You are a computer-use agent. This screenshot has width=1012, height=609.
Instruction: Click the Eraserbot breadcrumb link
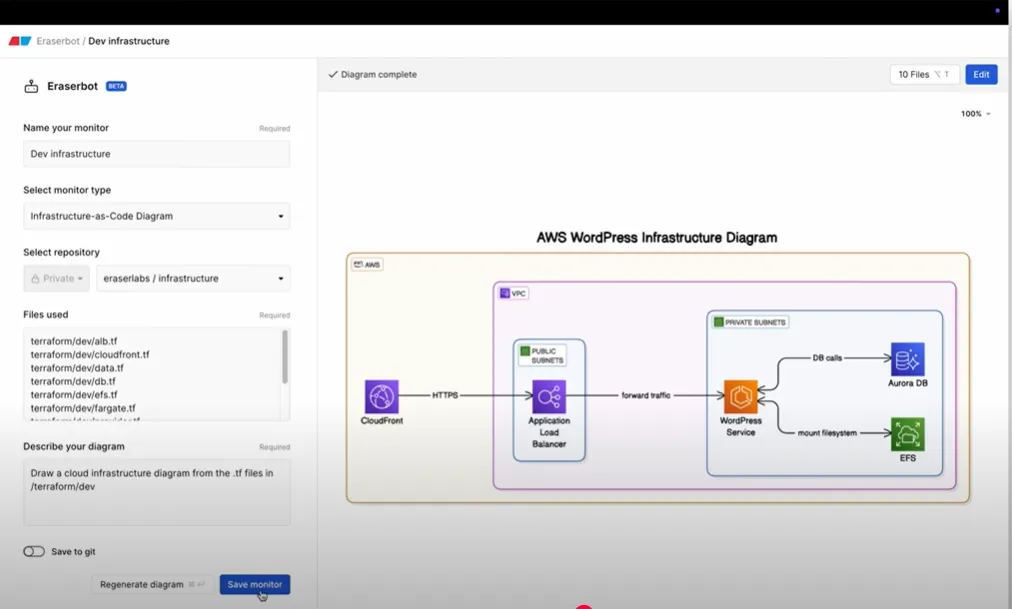pyautogui.click(x=58, y=41)
